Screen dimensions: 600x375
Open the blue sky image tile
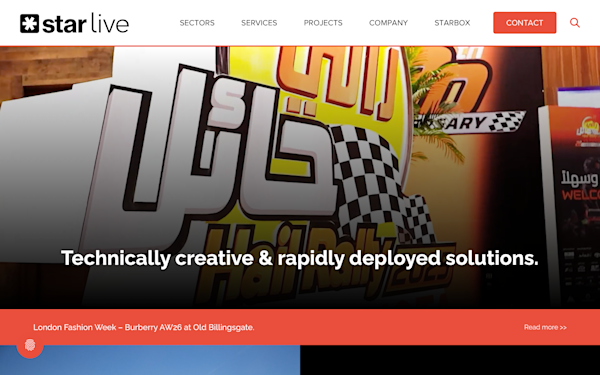tap(150, 360)
